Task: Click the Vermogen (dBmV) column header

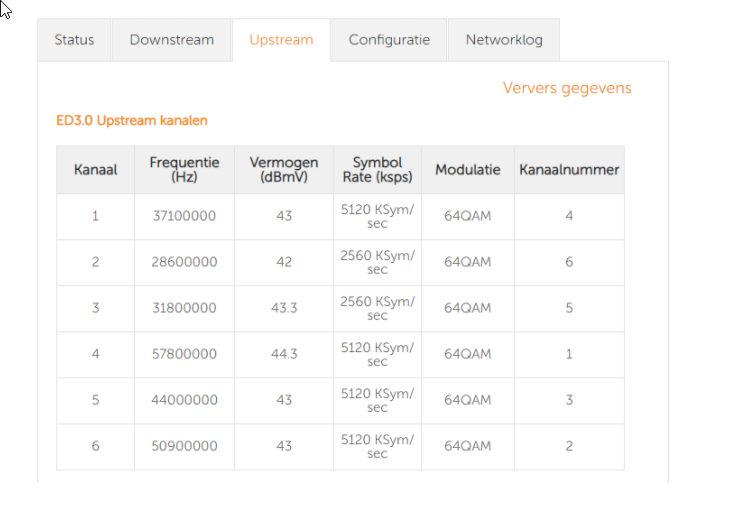Action: tap(284, 170)
